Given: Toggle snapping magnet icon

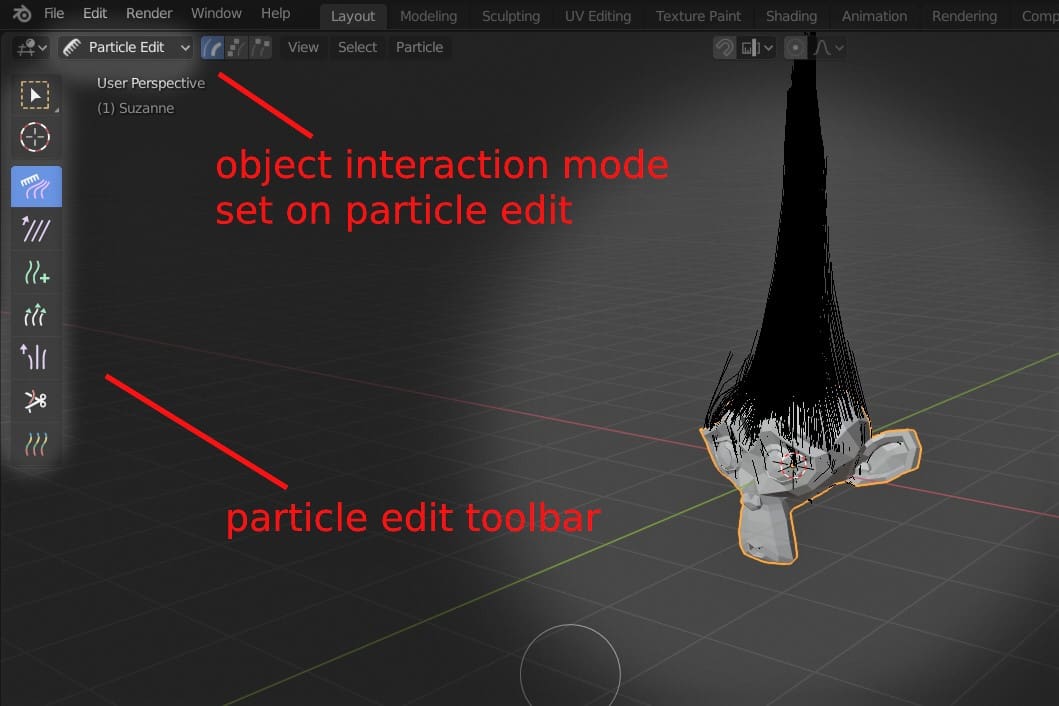Looking at the screenshot, I should [725, 48].
